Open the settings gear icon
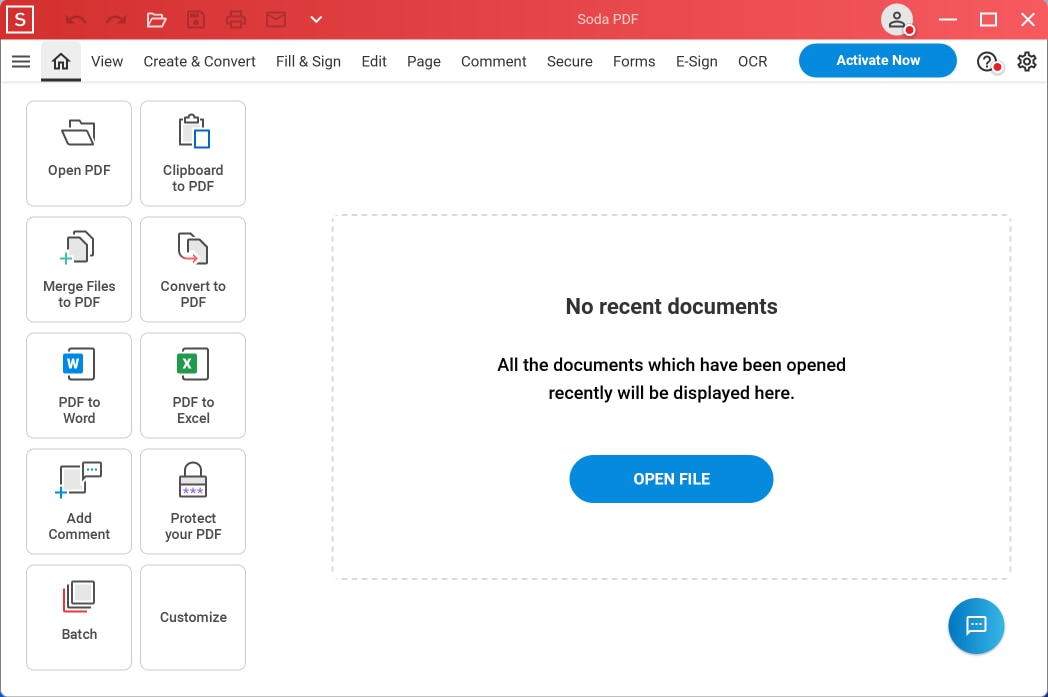This screenshot has height=697, width=1048. coord(1027,61)
